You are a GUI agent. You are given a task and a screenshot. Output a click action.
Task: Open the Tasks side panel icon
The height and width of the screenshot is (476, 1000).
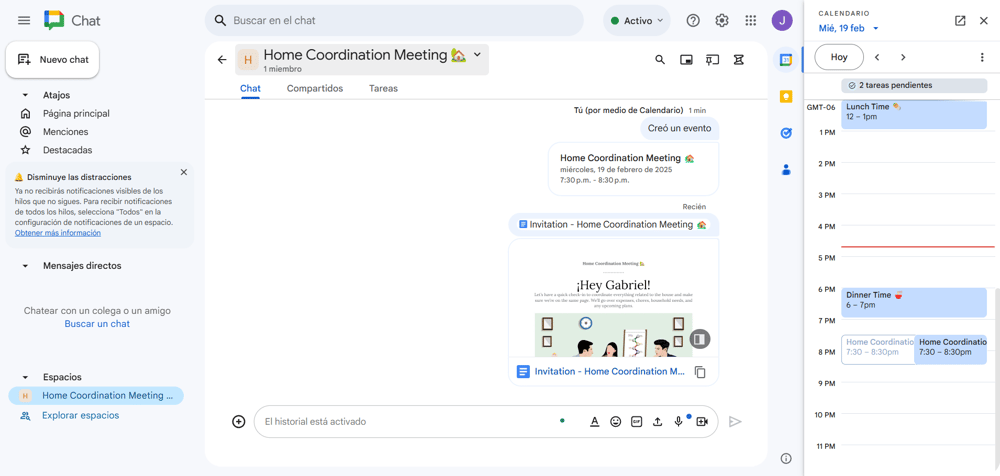pos(786,133)
